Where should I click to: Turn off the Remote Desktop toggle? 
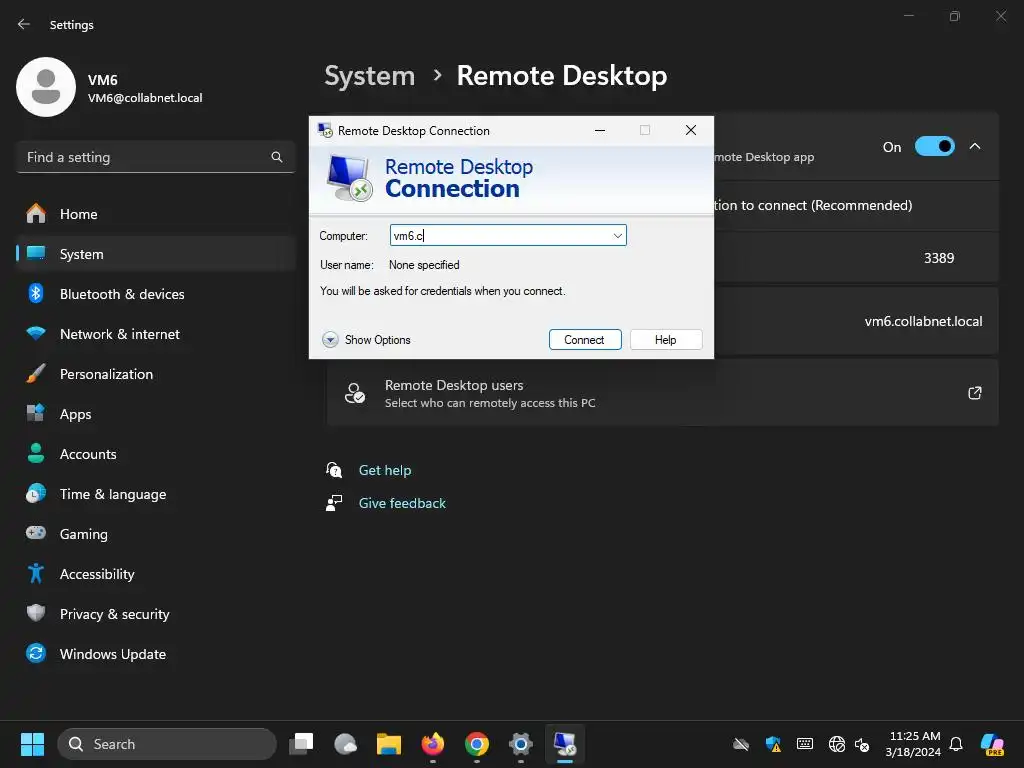click(x=934, y=146)
